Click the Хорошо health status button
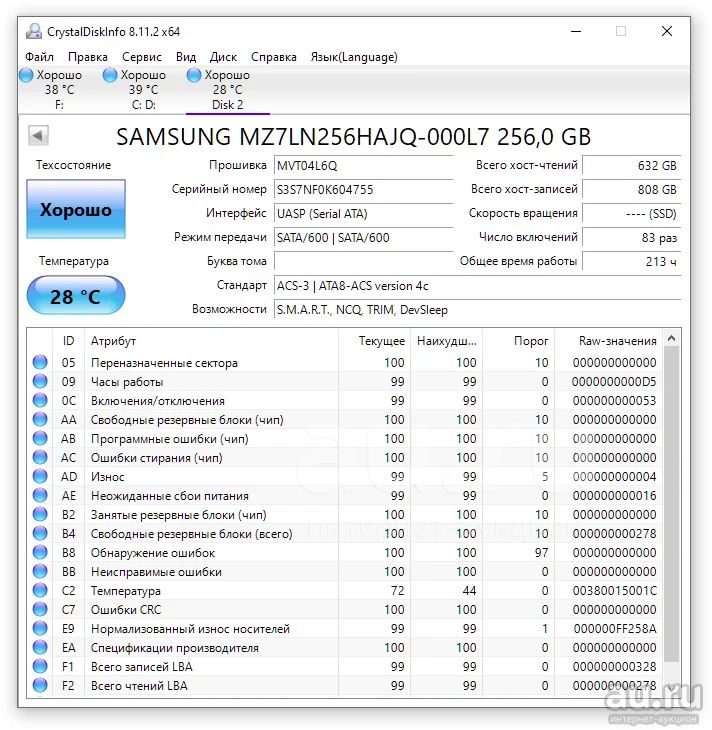This screenshot has width=712, height=730. tap(76, 209)
